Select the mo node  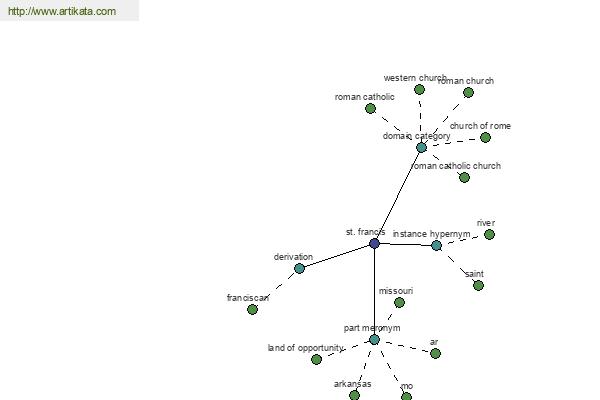pos(406,397)
